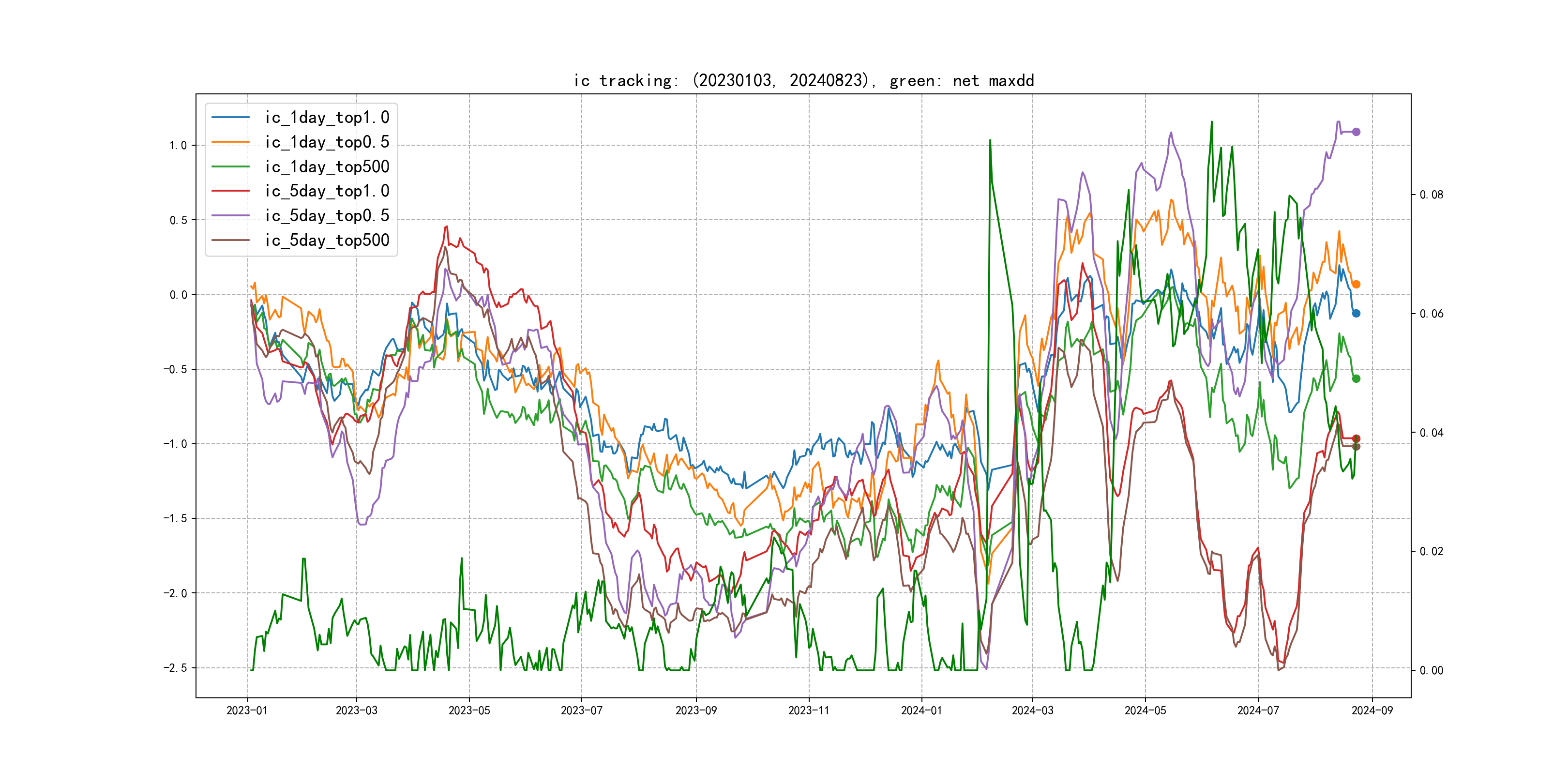Click the 2024-09 x-axis tick label

point(1372,710)
